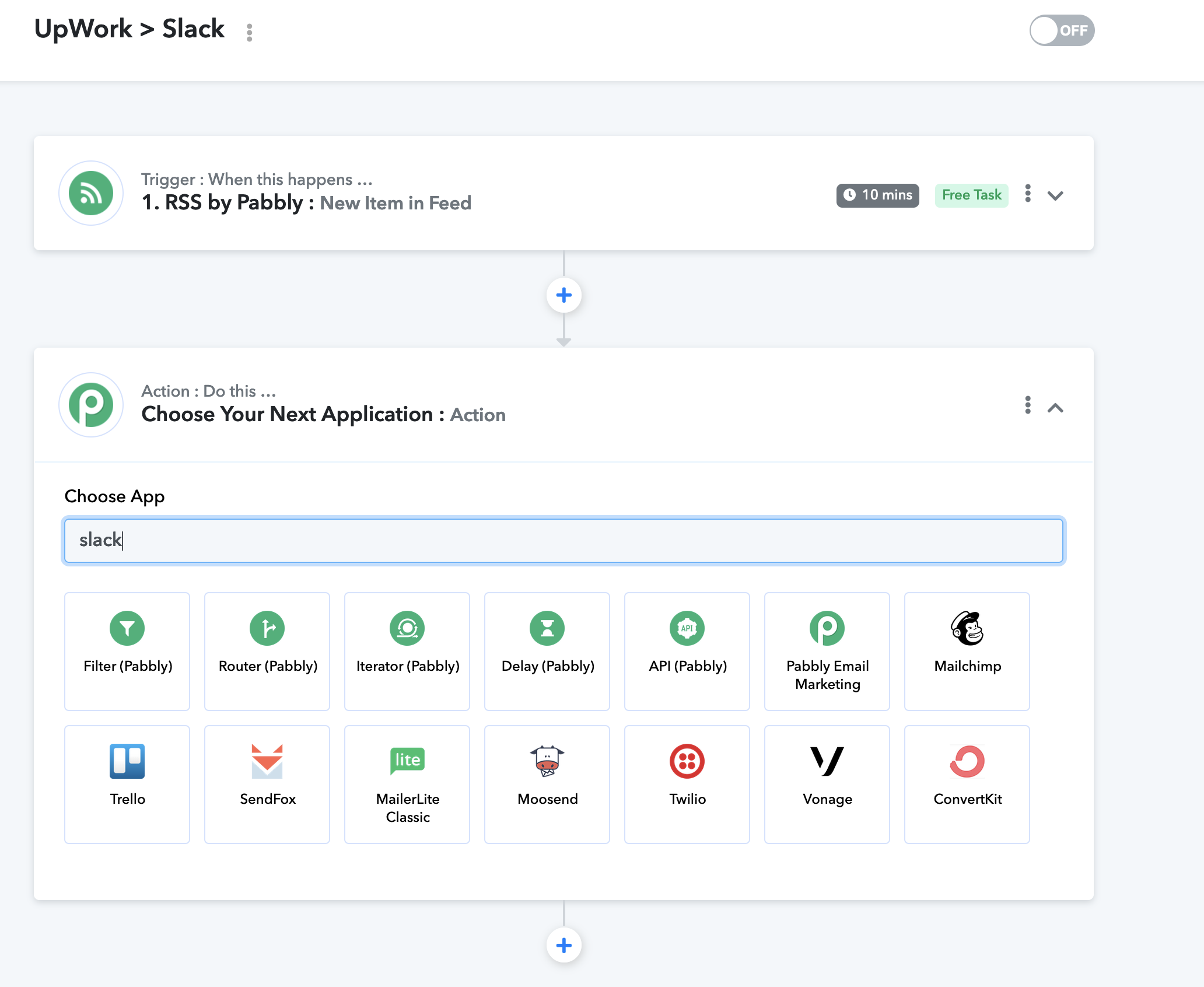The width and height of the screenshot is (1204, 987).
Task: Select the Moosend app
Action: 547,785
